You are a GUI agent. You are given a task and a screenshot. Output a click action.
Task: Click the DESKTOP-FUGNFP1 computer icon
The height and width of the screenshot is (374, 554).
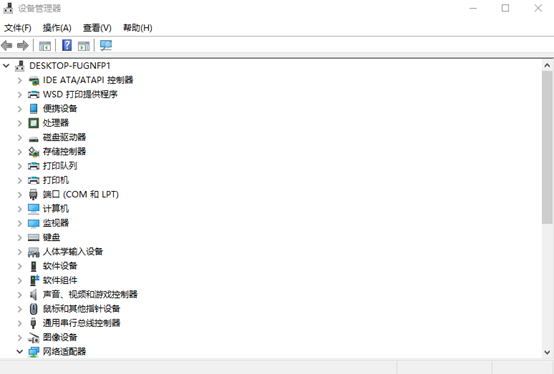click(x=20, y=66)
